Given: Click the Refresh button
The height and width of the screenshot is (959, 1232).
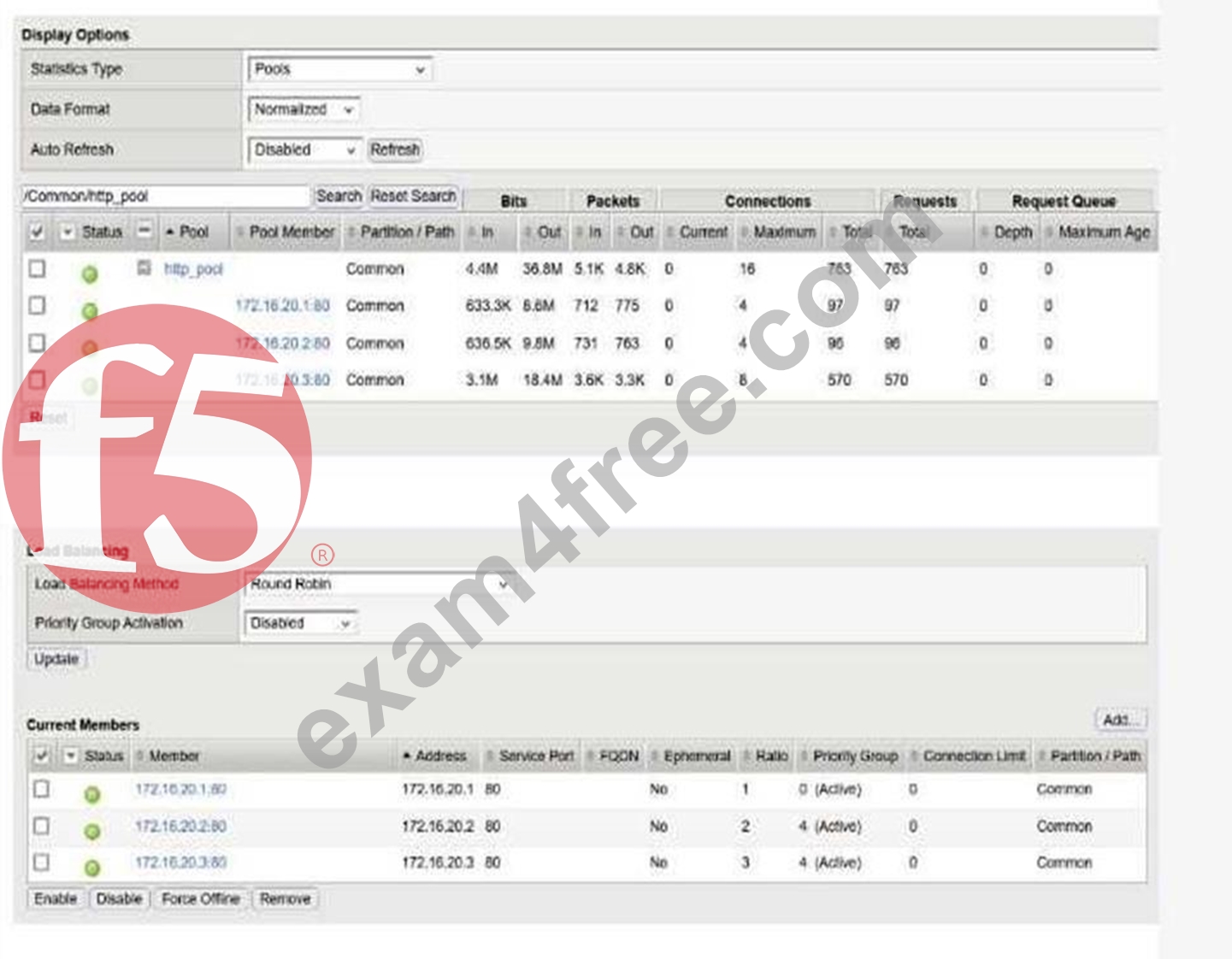Looking at the screenshot, I should (x=395, y=150).
